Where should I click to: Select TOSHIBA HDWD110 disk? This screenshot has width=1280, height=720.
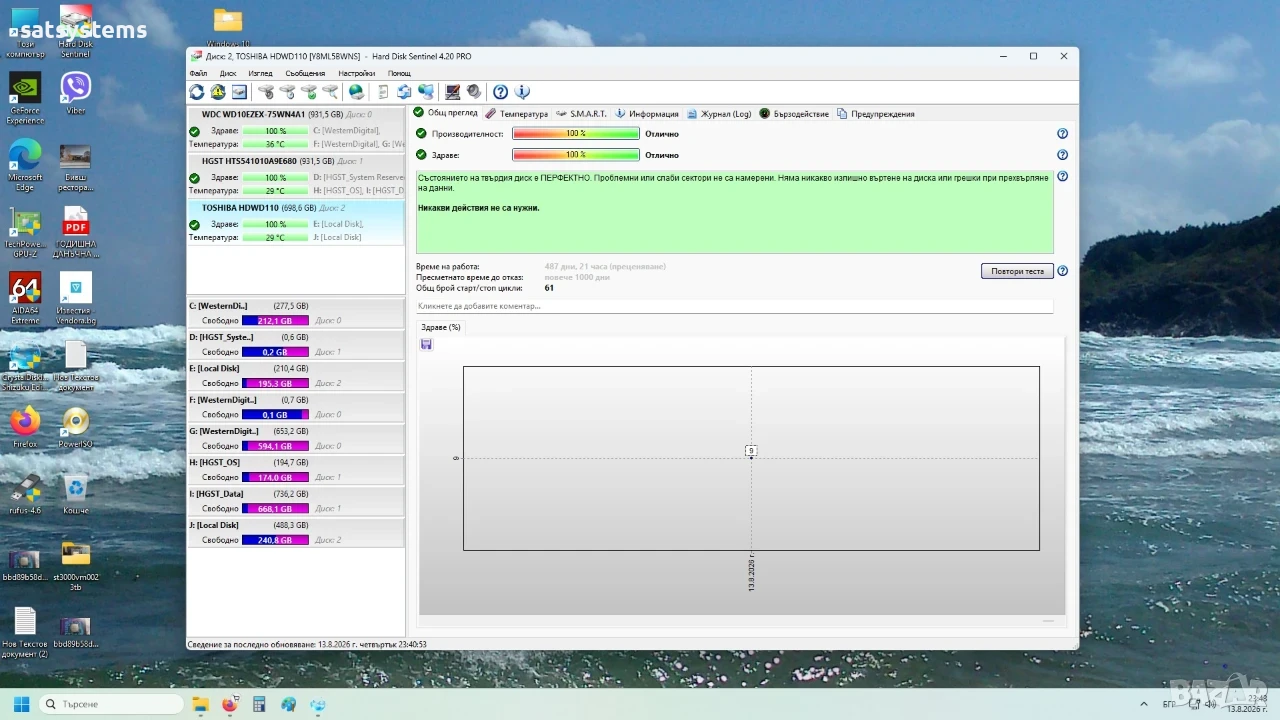(x=296, y=222)
